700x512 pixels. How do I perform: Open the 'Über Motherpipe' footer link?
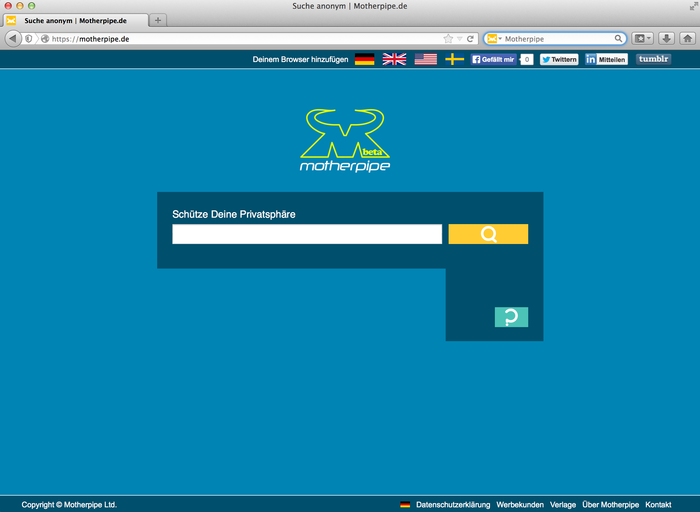tap(610, 504)
